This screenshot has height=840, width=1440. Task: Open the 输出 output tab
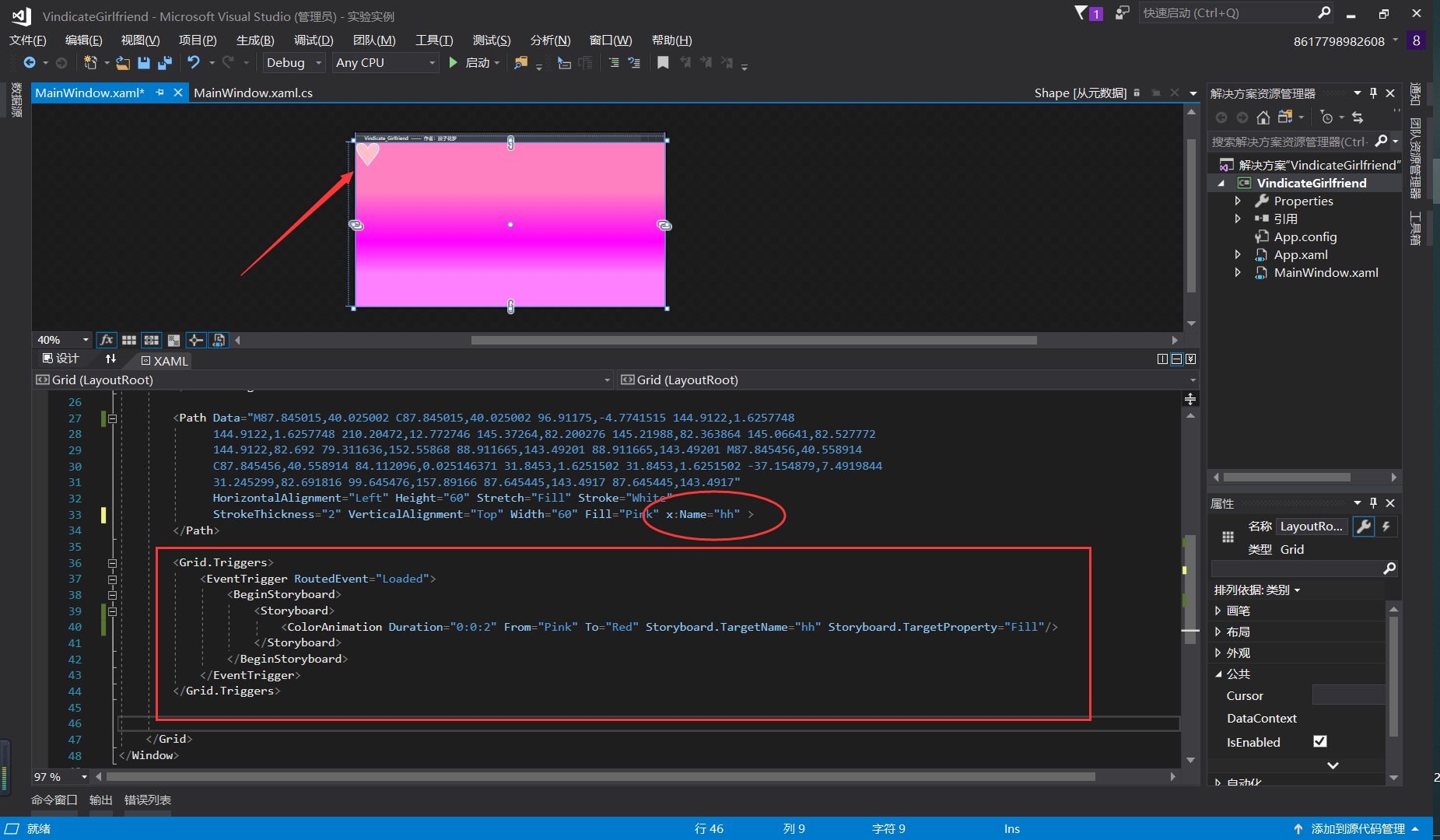(x=100, y=800)
